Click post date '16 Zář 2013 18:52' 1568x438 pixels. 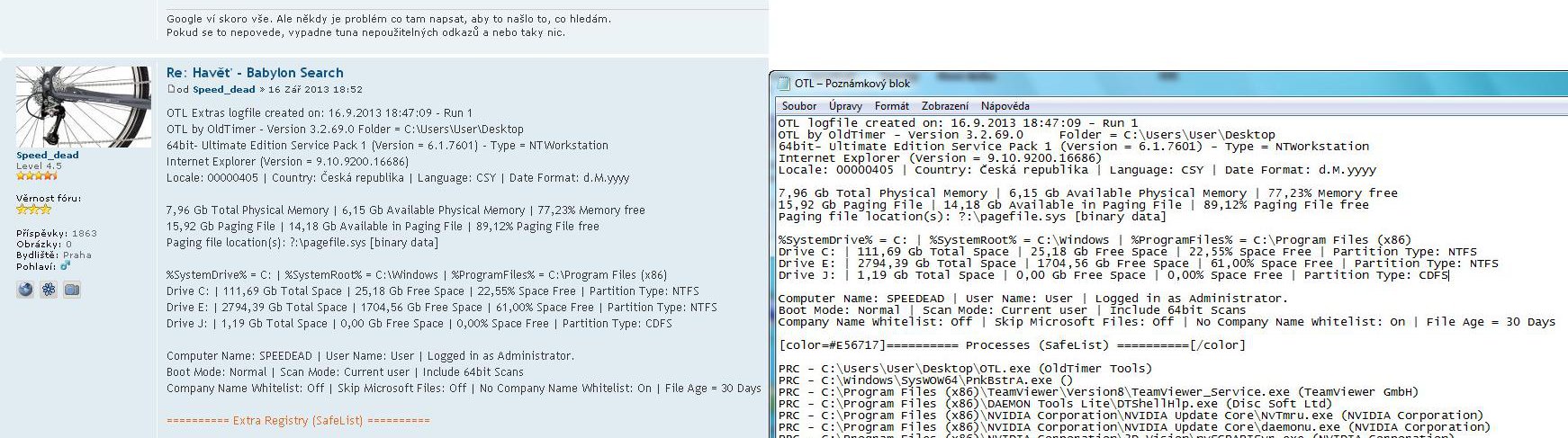coord(315,90)
